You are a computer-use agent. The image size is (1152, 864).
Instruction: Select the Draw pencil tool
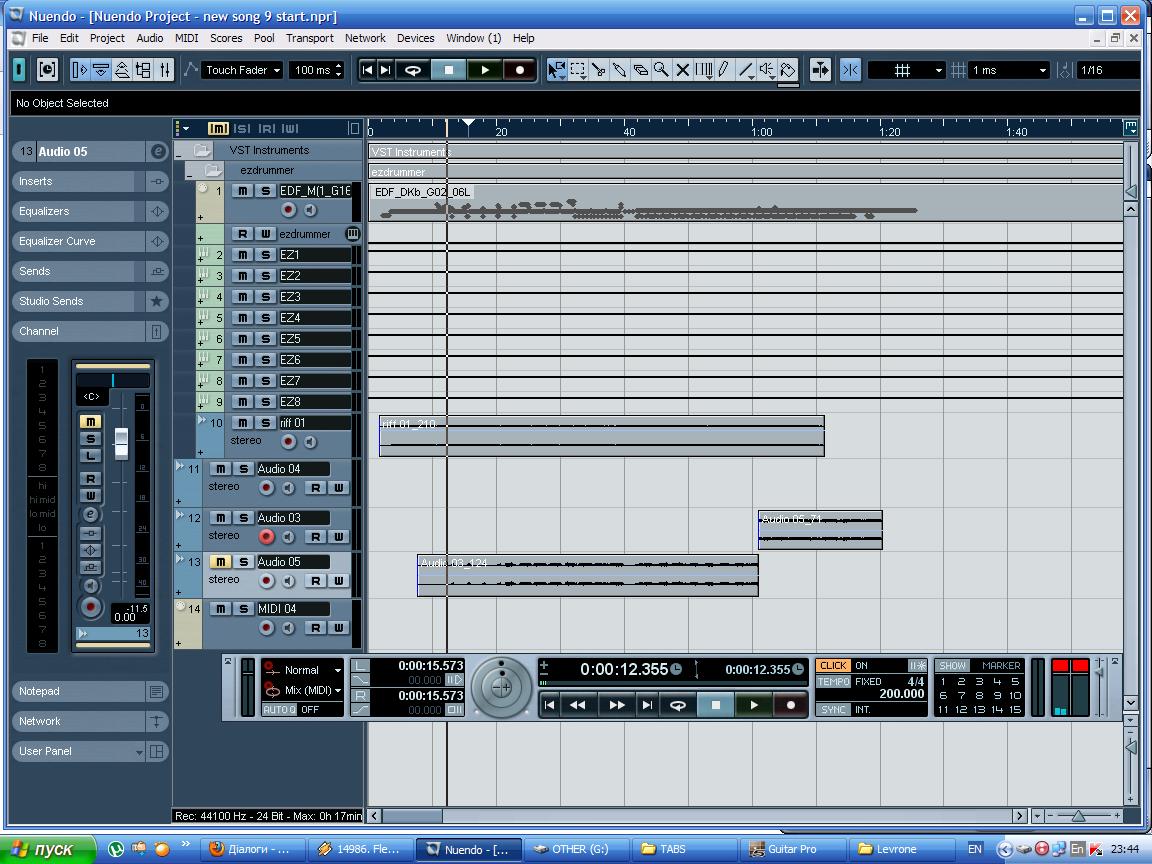click(724, 70)
